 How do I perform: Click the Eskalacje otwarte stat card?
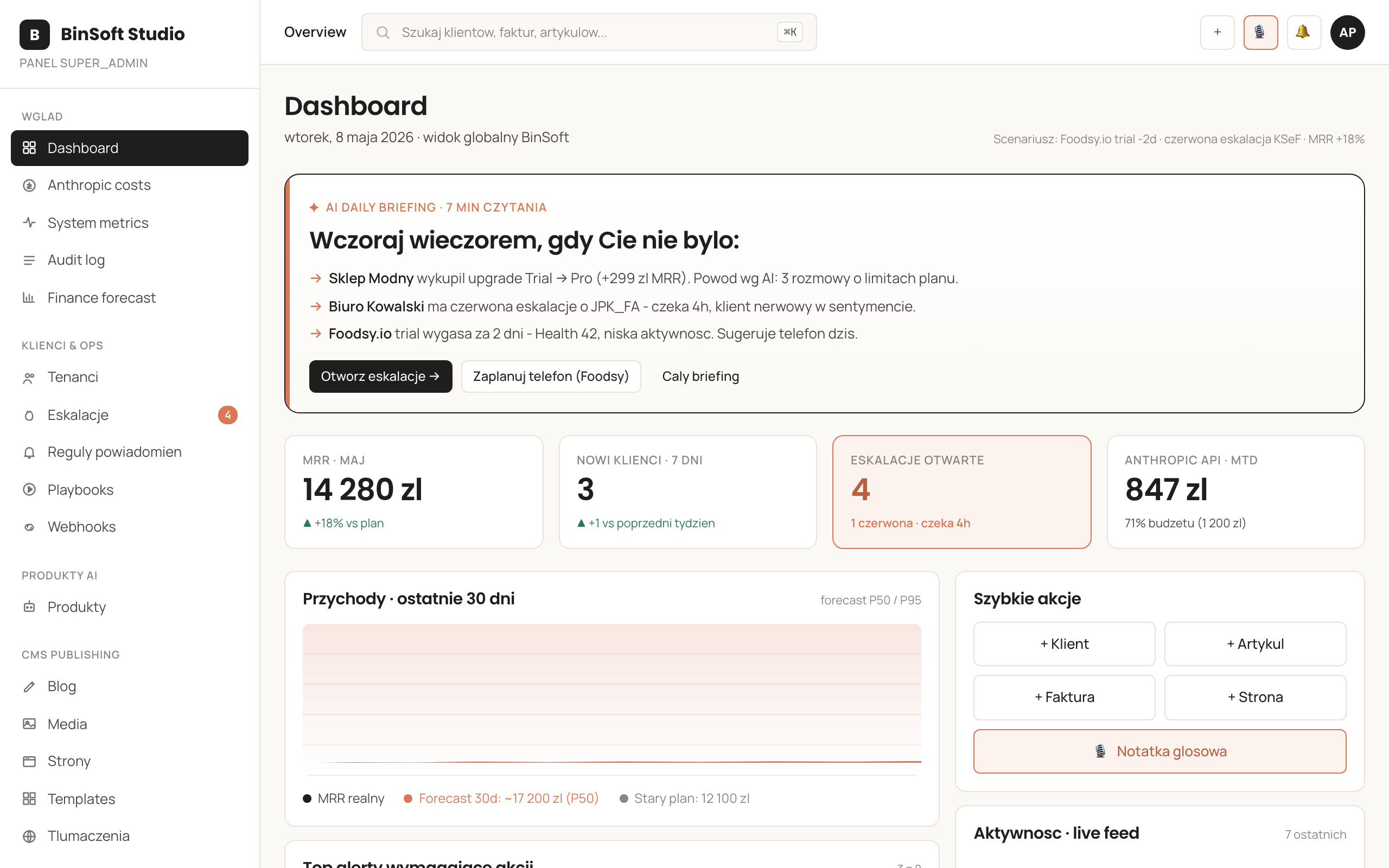tap(961, 492)
